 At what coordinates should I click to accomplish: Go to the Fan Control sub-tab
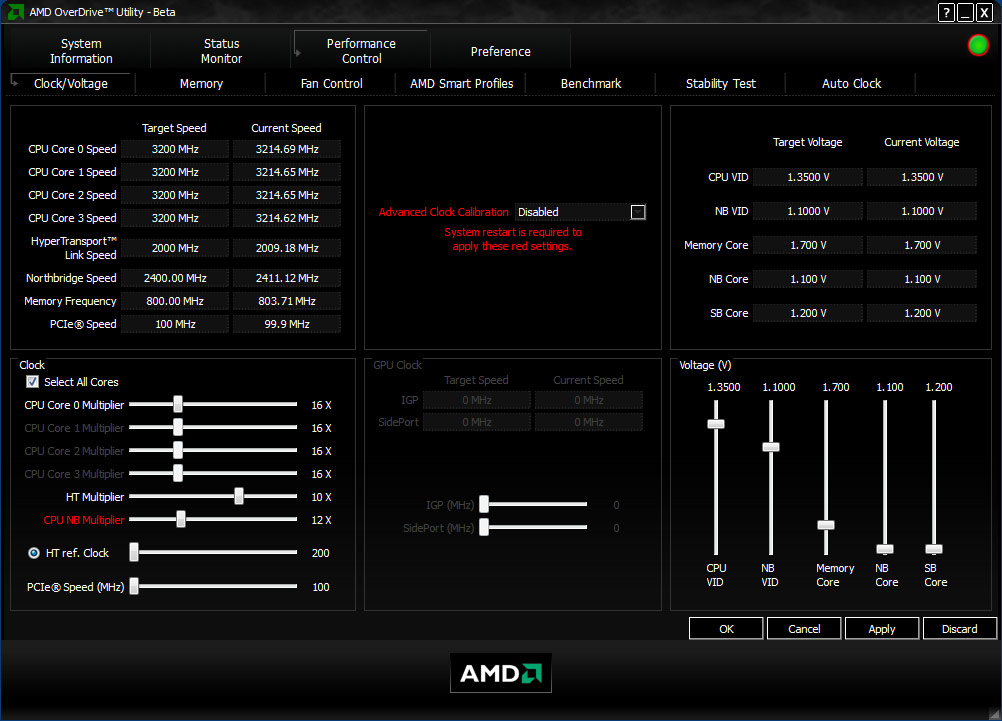[332, 84]
